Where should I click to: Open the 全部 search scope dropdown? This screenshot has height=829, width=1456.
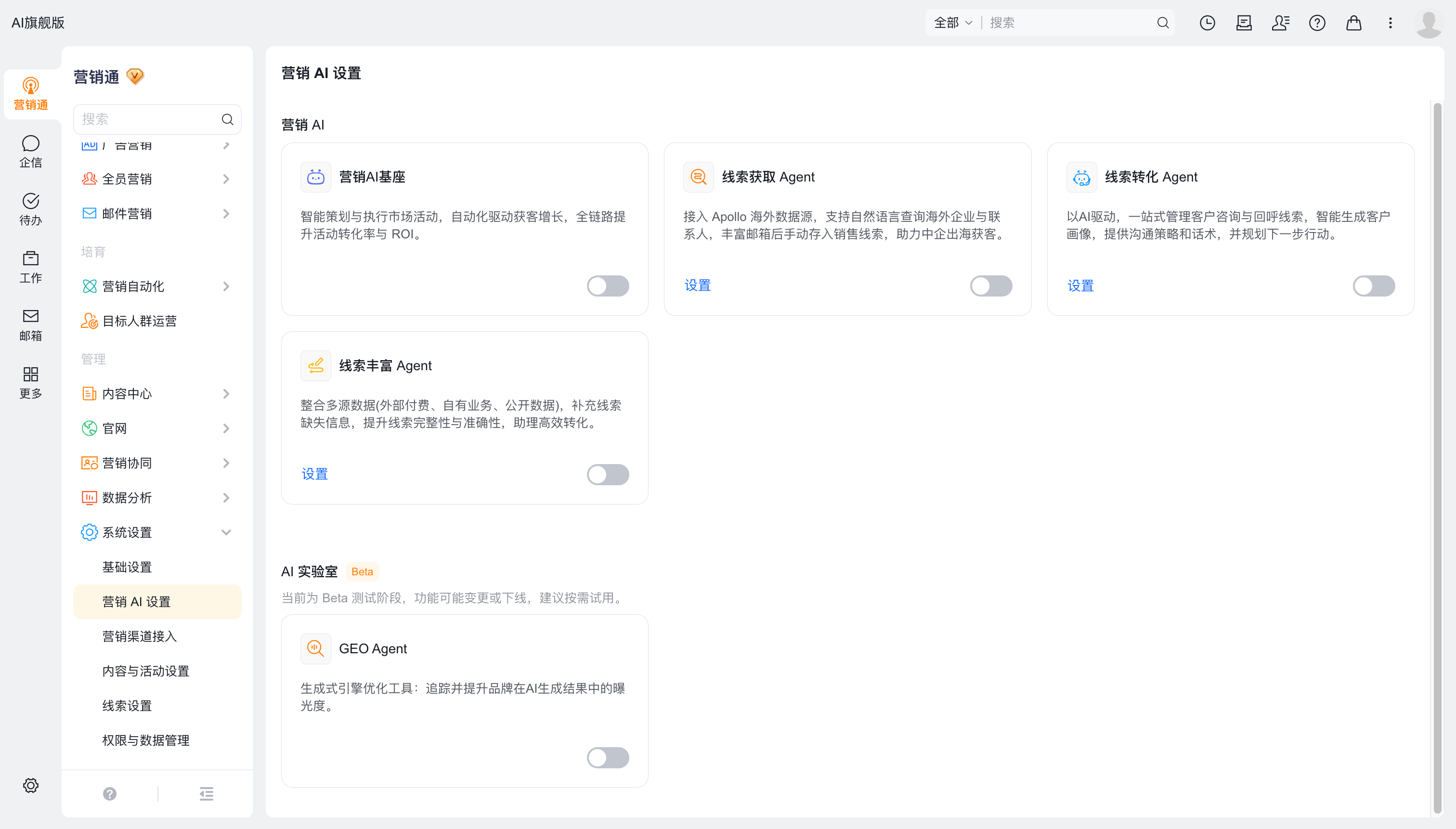(x=953, y=23)
